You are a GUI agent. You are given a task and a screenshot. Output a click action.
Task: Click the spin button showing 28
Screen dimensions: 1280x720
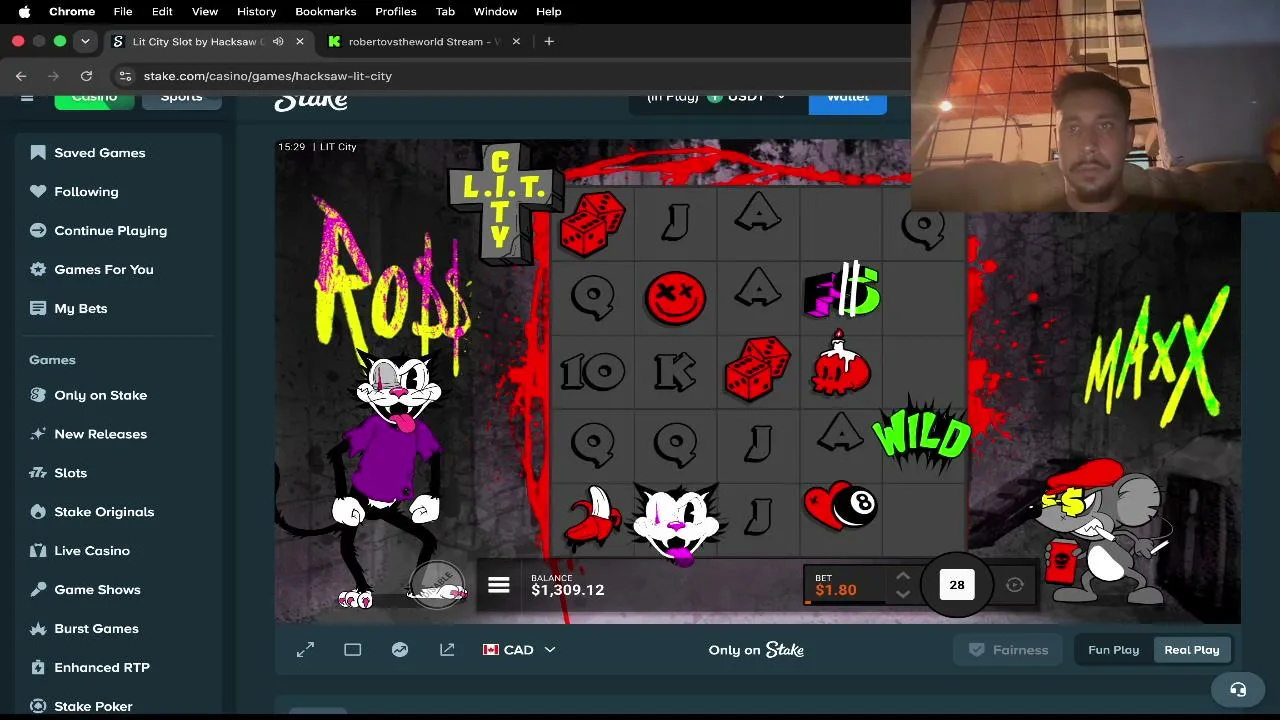pyautogui.click(x=957, y=585)
